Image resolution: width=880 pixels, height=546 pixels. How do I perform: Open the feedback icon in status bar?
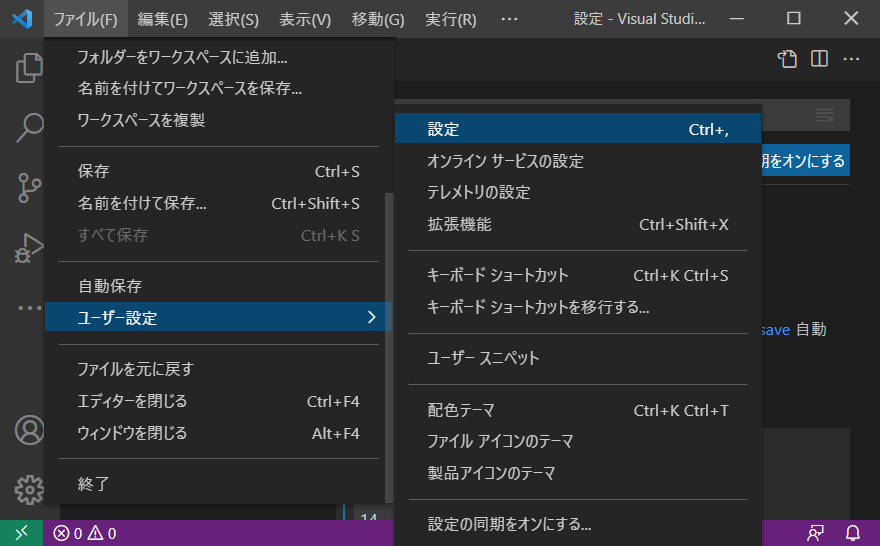click(815, 533)
